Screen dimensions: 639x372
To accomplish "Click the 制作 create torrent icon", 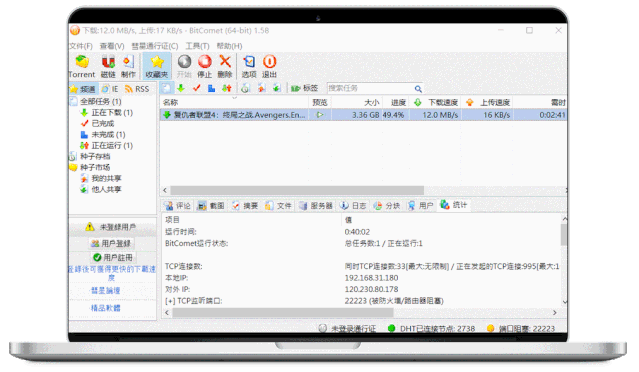I will 128,67.
